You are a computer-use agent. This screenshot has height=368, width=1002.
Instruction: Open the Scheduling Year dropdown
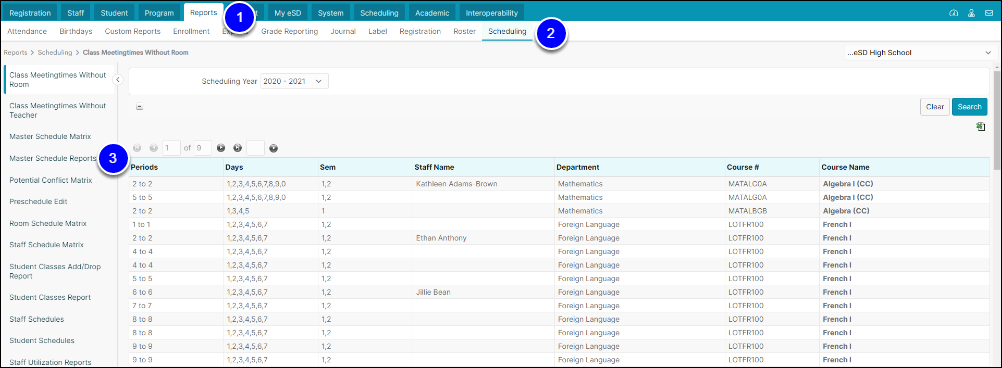pyautogui.click(x=295, y=81)
